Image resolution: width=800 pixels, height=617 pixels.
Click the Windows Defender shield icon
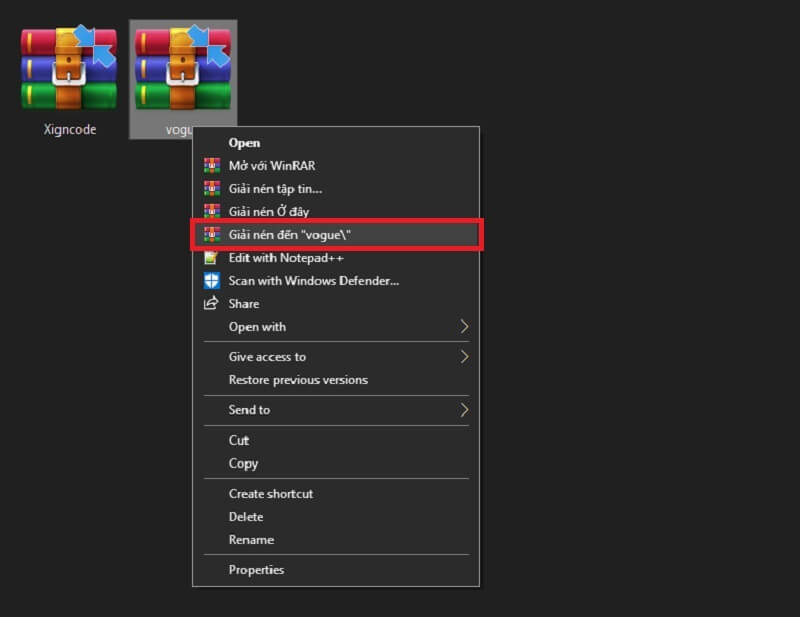(x=211, y=281)
